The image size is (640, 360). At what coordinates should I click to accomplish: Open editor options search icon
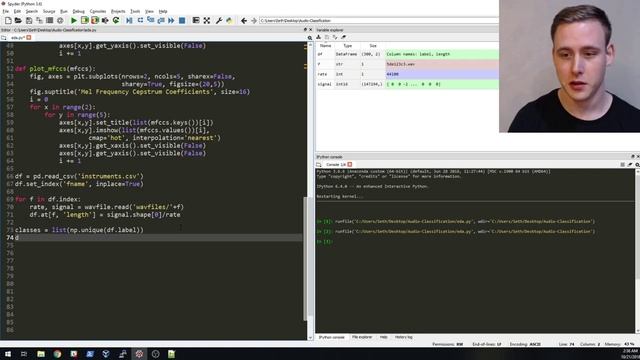(x=310, y=38)
